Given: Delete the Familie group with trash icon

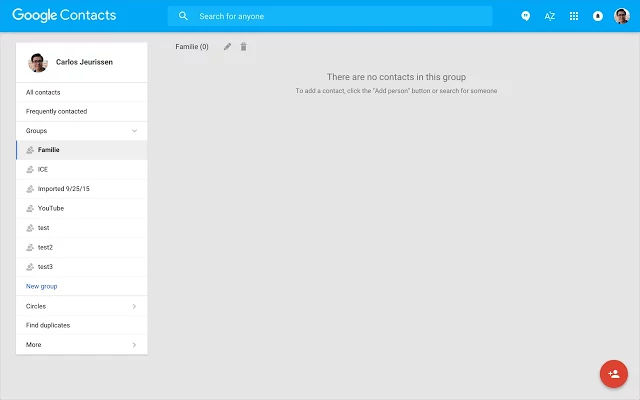Looking at the screenshot, I should tap(244, 47).
